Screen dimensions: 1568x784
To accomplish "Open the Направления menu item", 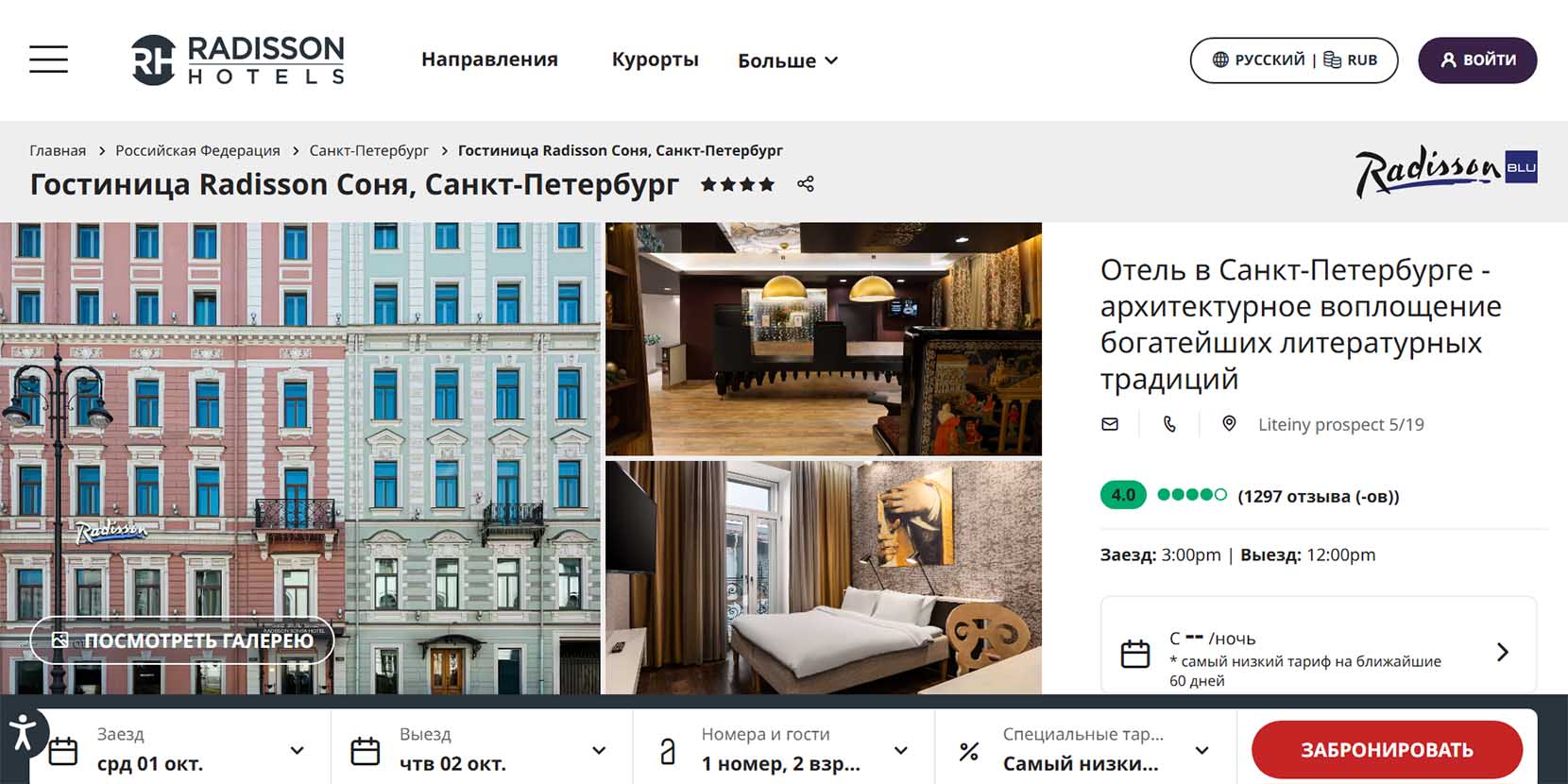I will tap(489, 60).
